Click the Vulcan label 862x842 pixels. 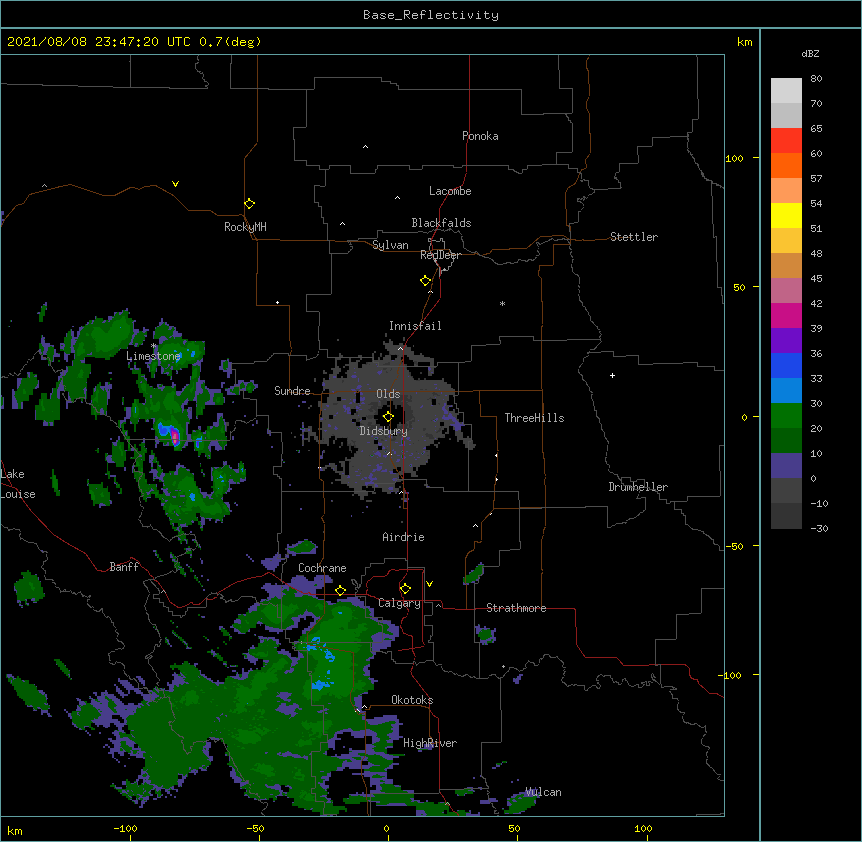tap(544, 792)
